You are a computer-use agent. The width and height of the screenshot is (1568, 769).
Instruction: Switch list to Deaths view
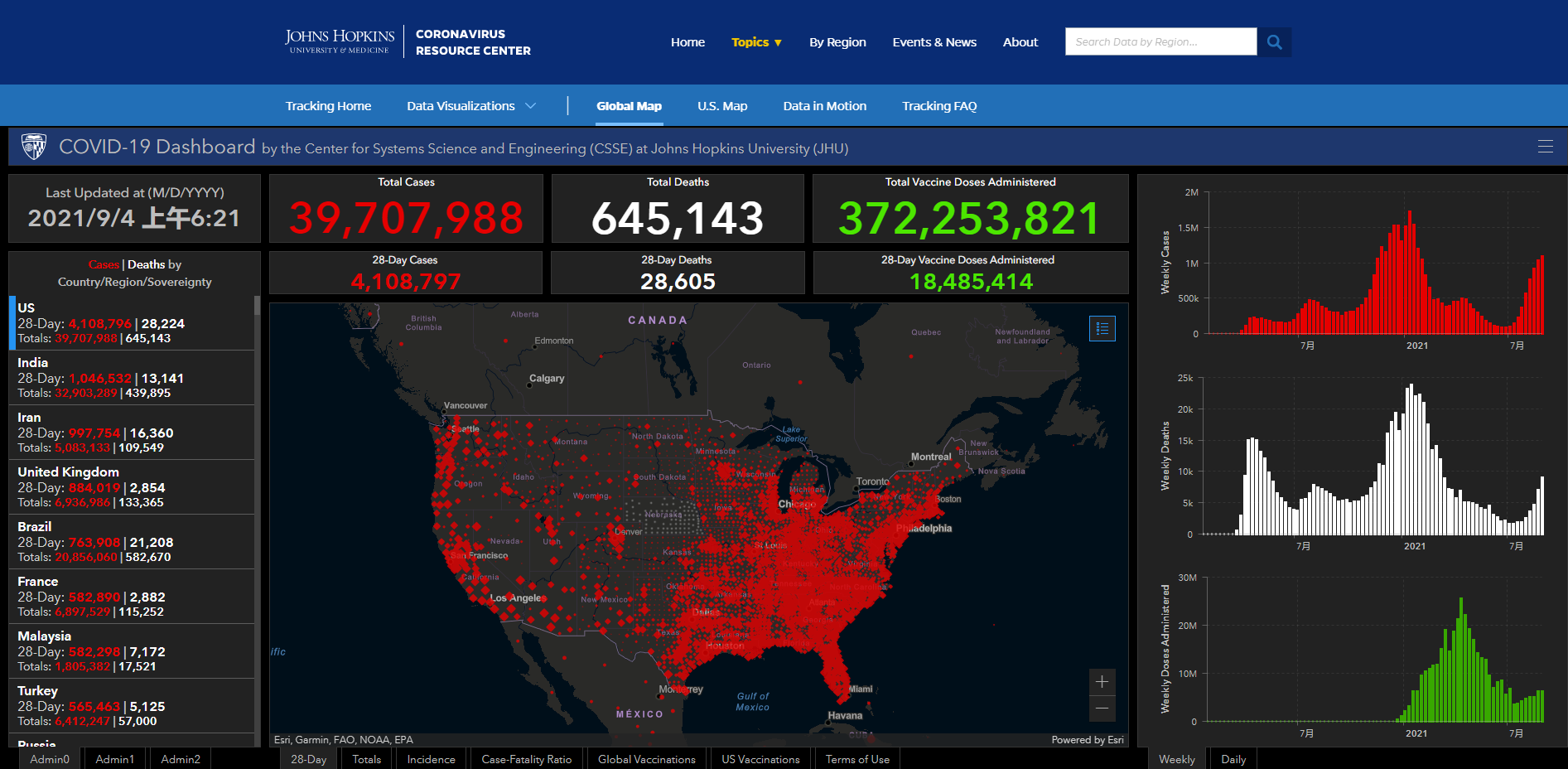click(x=146, y=264)
